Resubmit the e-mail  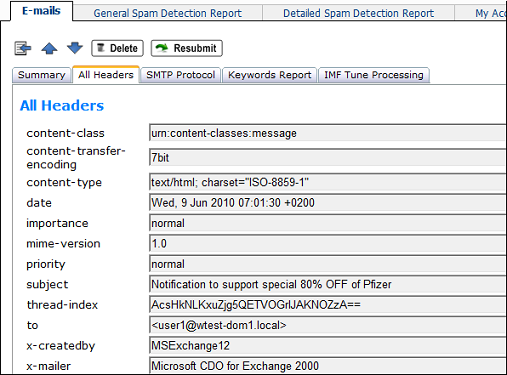pos(187,48)
